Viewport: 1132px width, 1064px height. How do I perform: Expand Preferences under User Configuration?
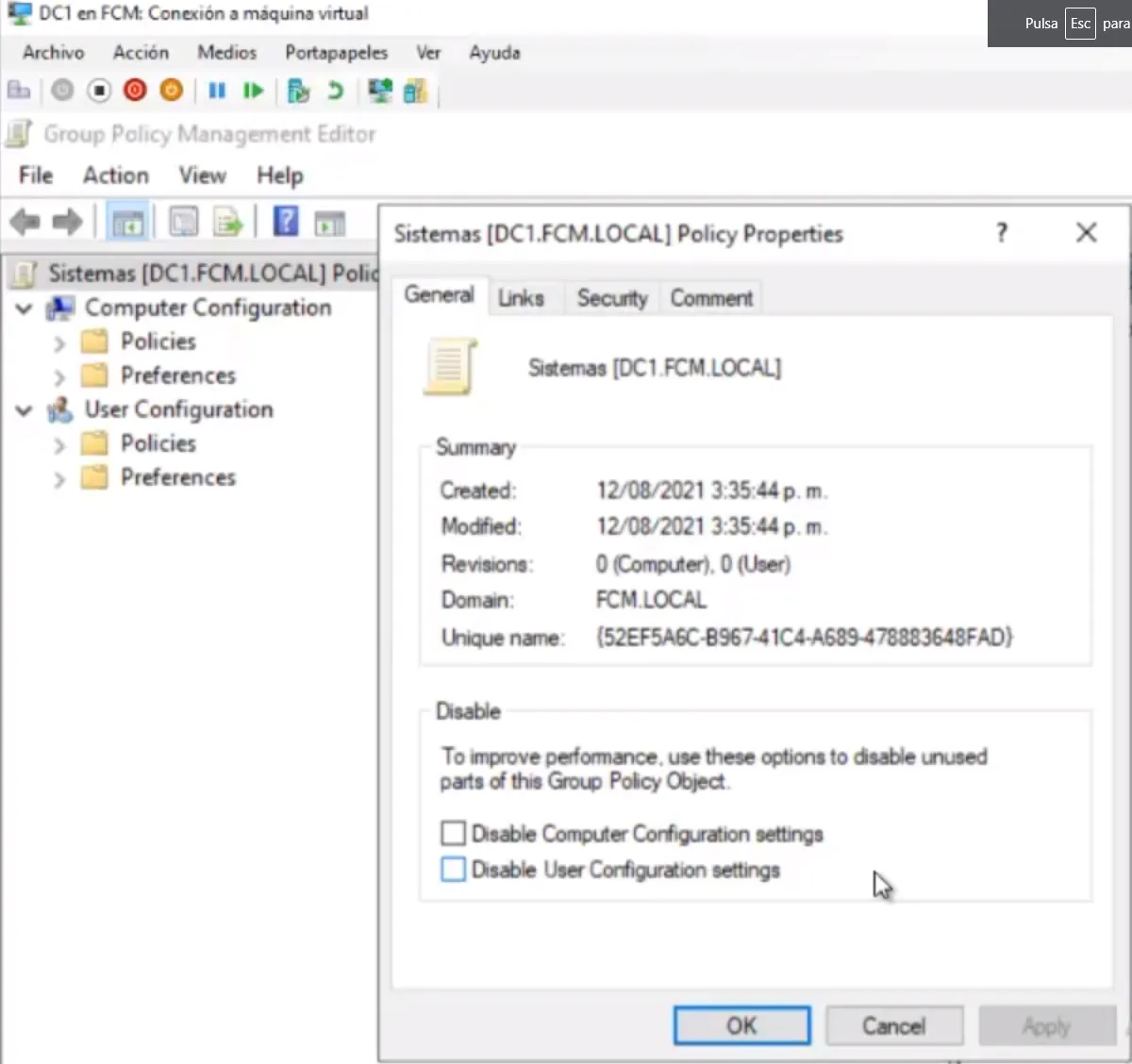[59, 478]
